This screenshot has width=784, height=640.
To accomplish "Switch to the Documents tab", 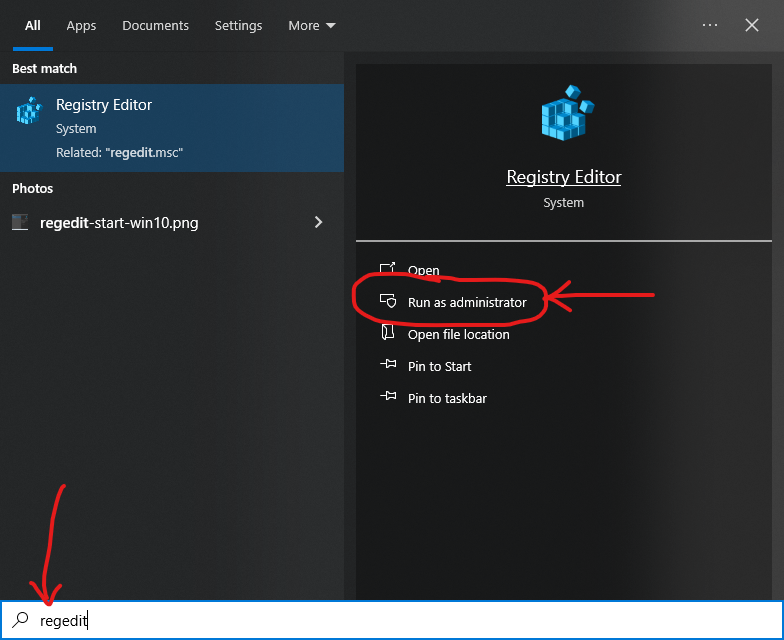I will [156, 26].
